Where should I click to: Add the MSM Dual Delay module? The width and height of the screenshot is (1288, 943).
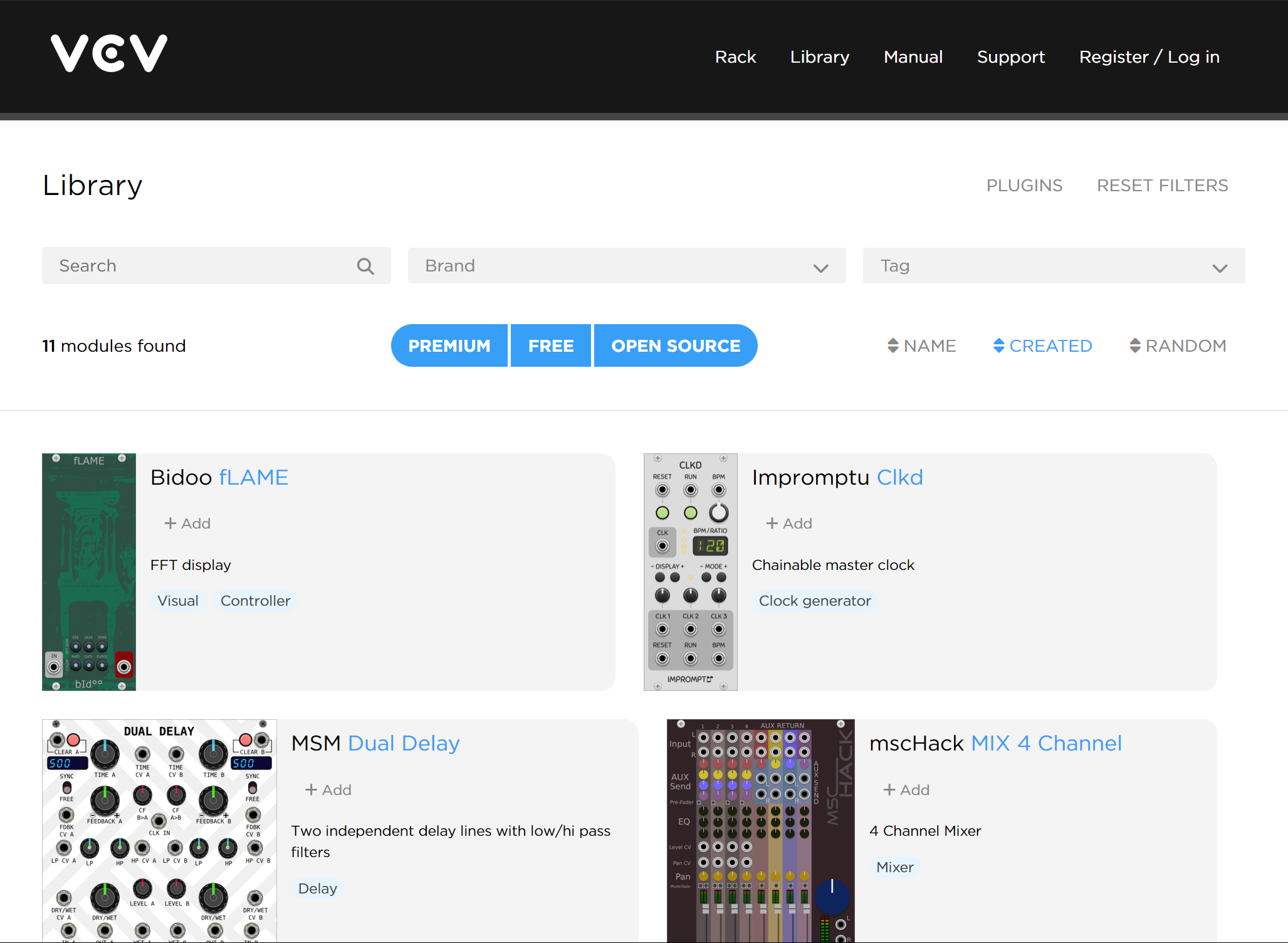pyautogui.click(x=328, y=790)
